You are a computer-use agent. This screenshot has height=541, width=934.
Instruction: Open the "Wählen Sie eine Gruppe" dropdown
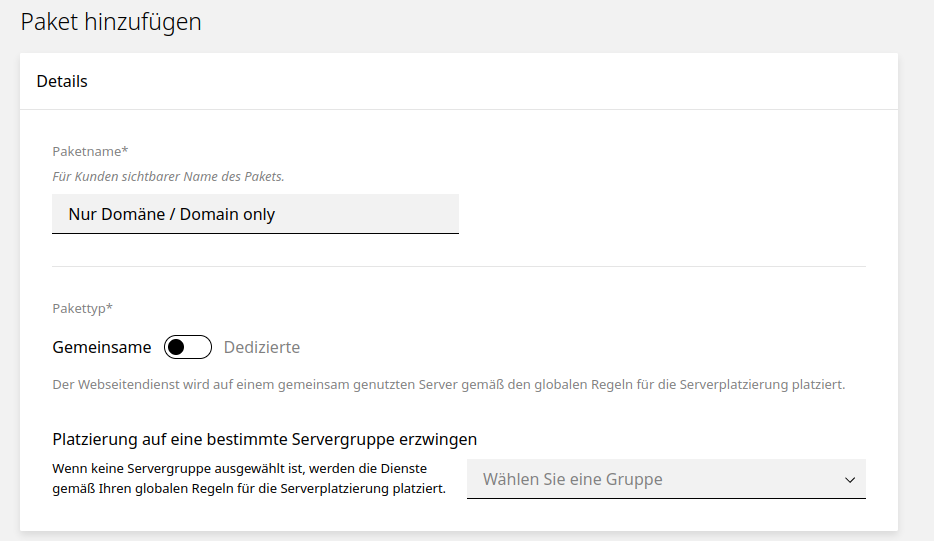666,479
